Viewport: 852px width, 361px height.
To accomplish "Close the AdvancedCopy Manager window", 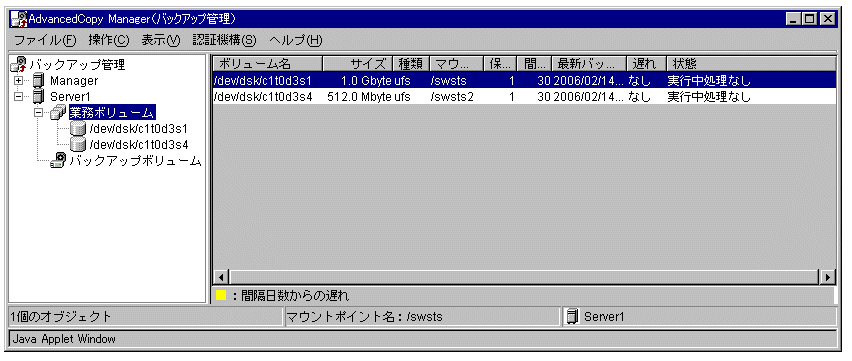I will (x=827, y=19).
